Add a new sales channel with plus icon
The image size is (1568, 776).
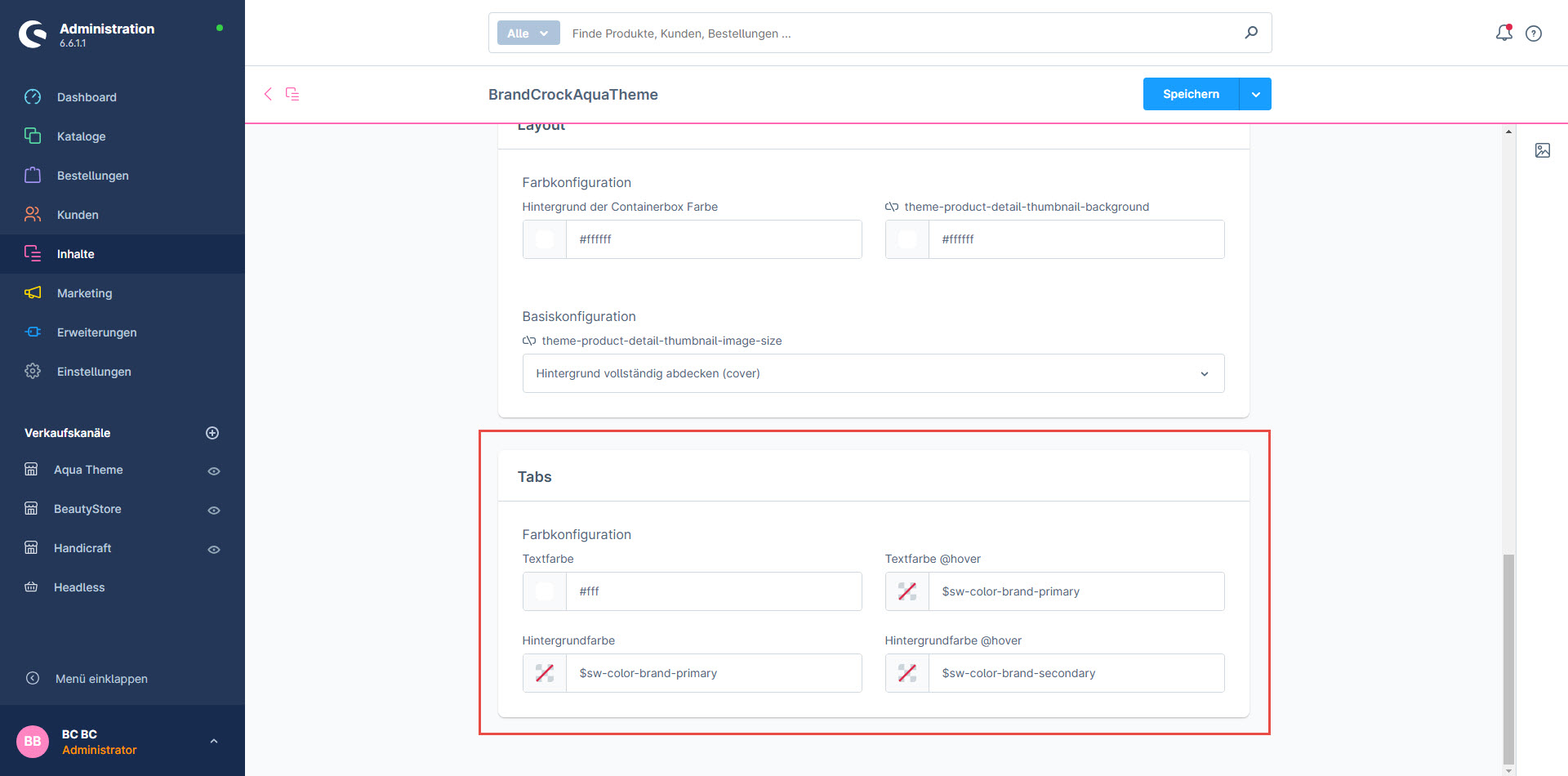tap(212, 433)
